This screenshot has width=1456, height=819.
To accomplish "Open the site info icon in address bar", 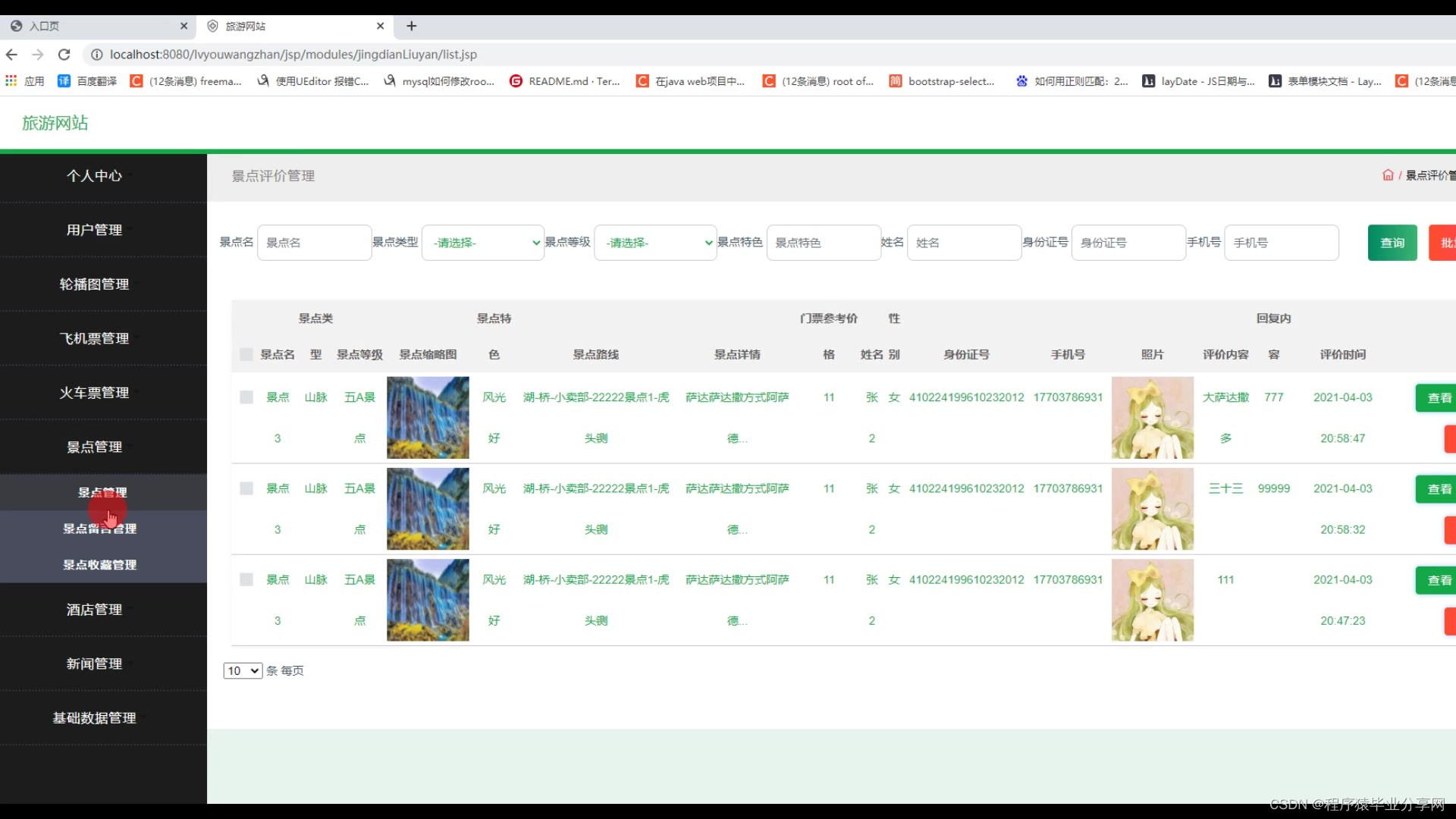I will point(96,55).
